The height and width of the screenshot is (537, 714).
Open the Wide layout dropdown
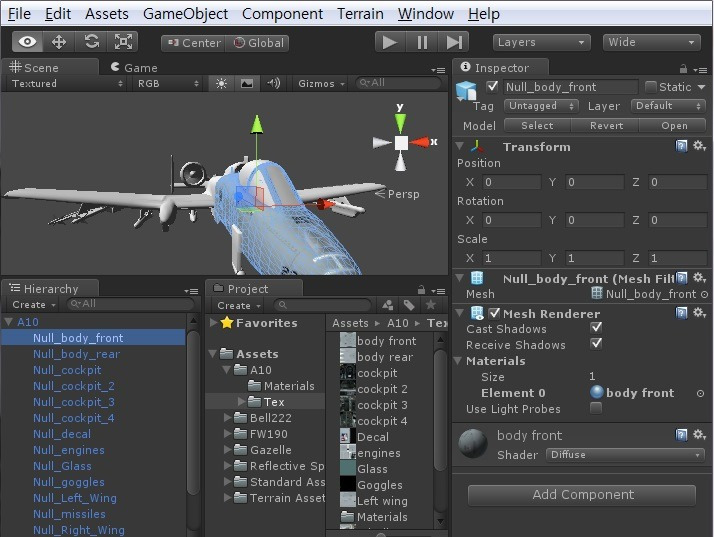(652, 42)
